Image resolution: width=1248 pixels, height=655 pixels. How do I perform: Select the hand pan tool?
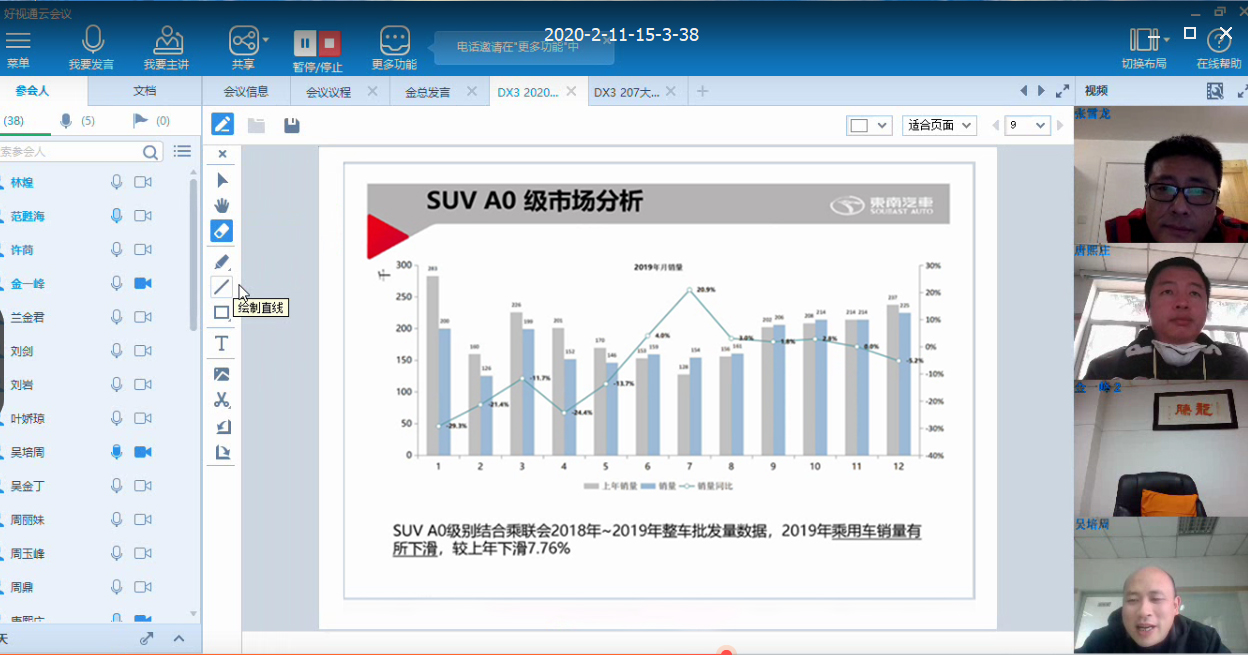click(x=222, y=205)
